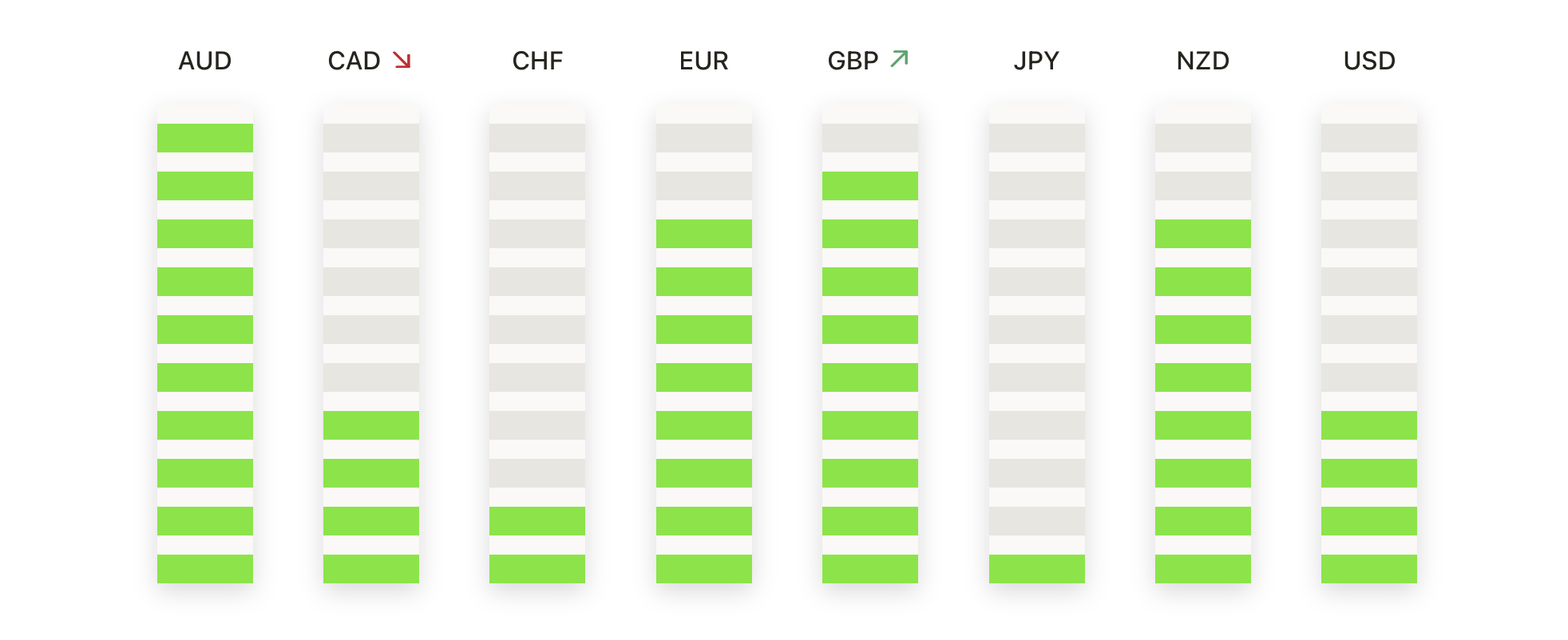Click the green up arrow beside GBP
The height and width of the screenshot is (640, 1568).
(899, 59)
